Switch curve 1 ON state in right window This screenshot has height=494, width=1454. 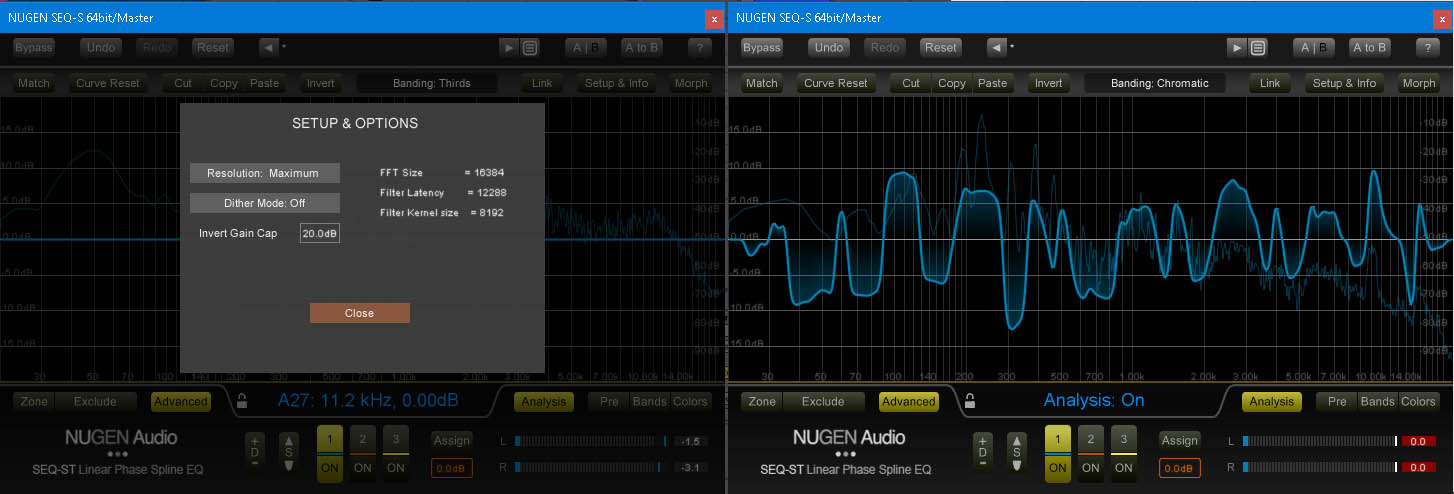point(1057,467)
